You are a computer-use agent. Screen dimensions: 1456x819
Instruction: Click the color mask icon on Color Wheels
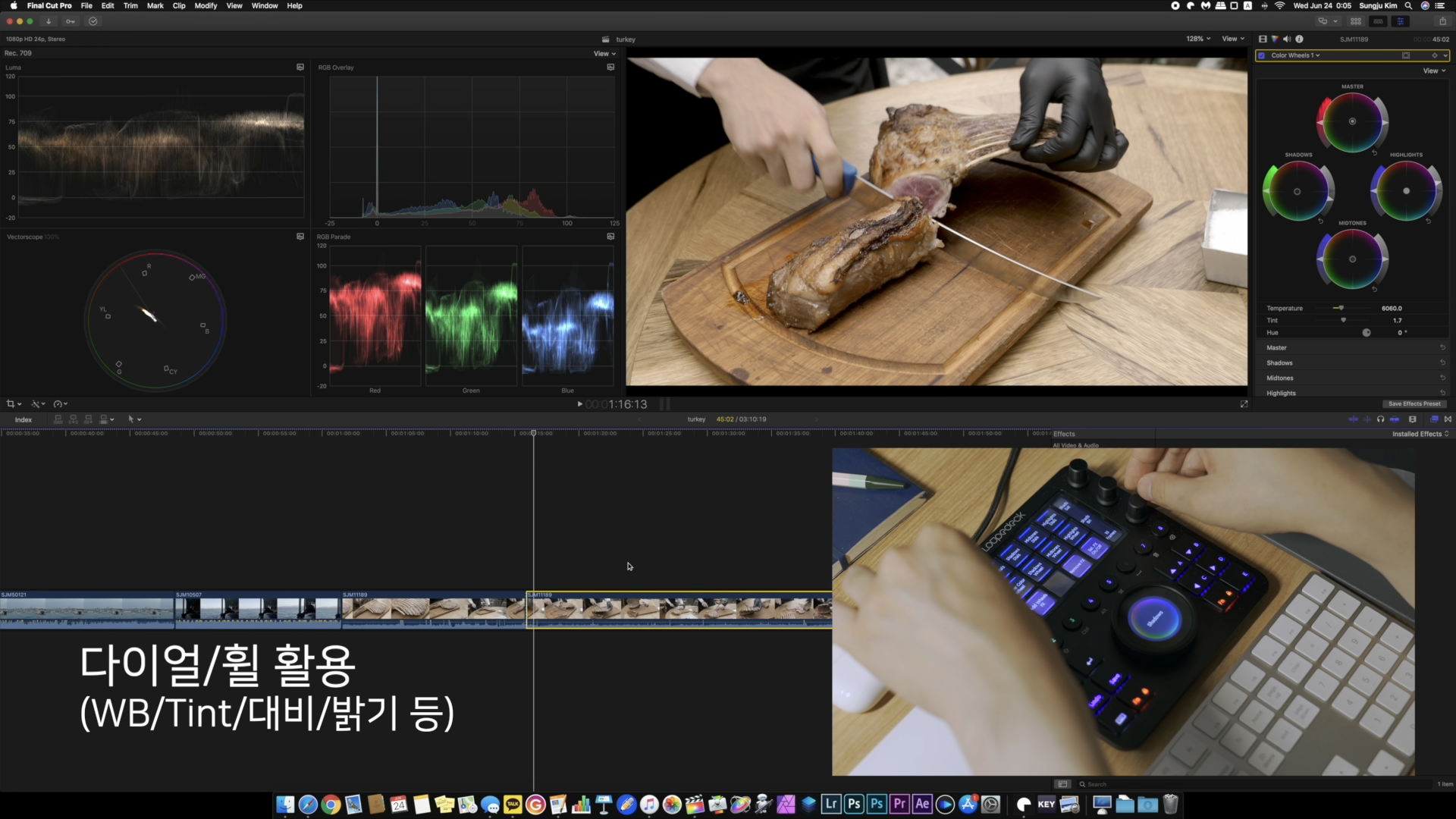click(1405, 55)
